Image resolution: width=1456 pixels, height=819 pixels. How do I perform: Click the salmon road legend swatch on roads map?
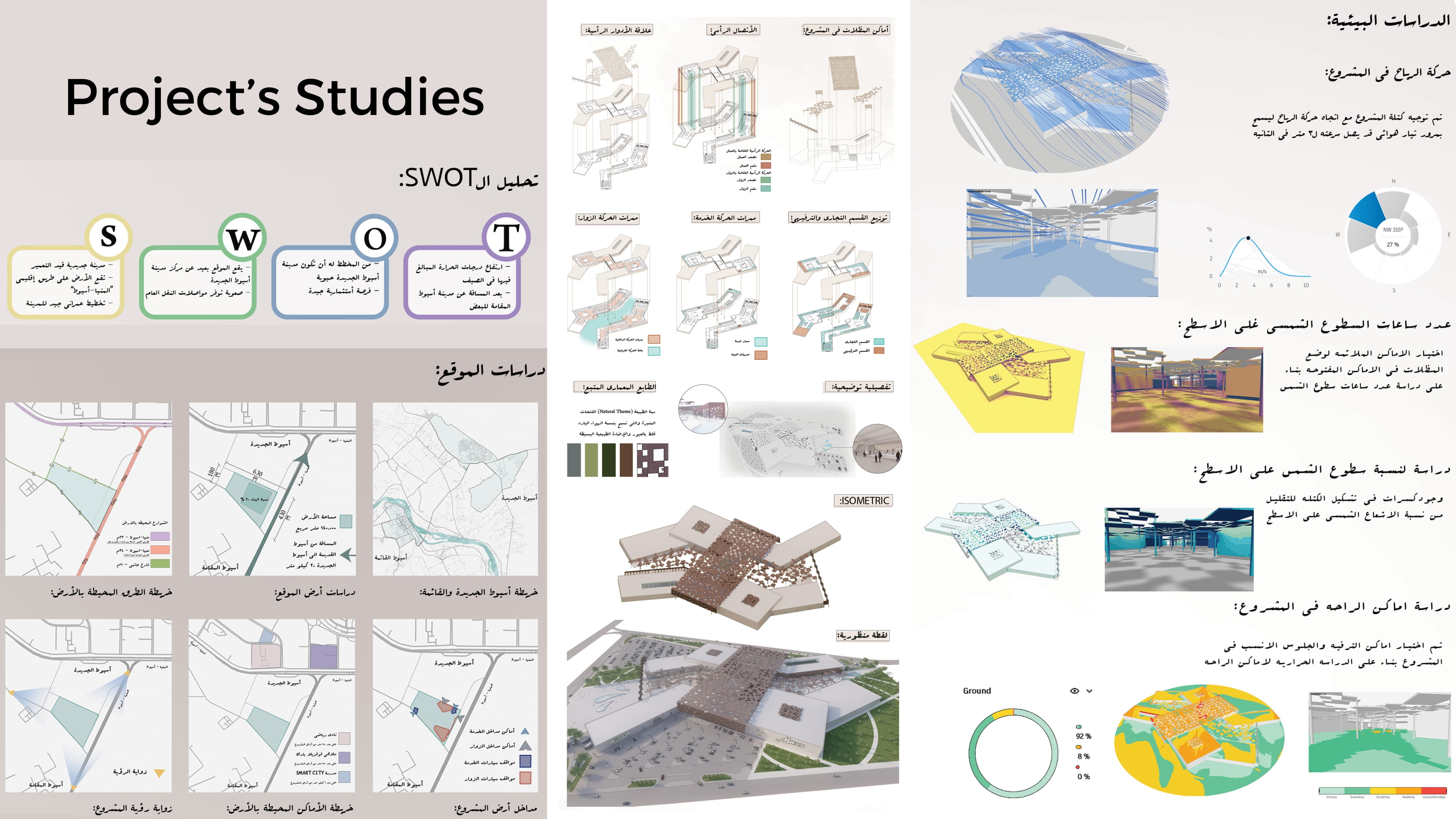[x=160, y=550]
